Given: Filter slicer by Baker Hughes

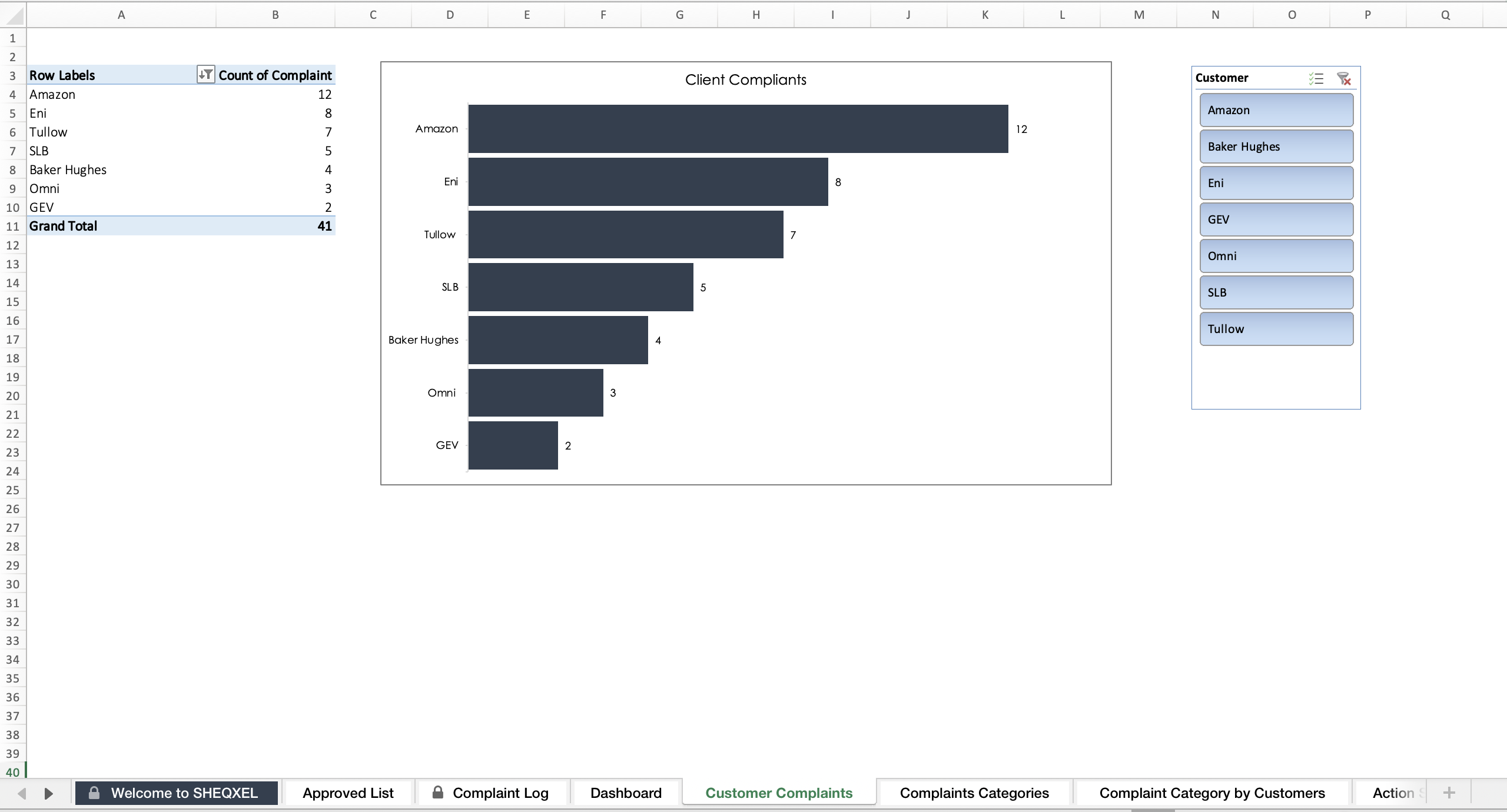Looking at the screenshot, I should click(x=1276, y=147).
